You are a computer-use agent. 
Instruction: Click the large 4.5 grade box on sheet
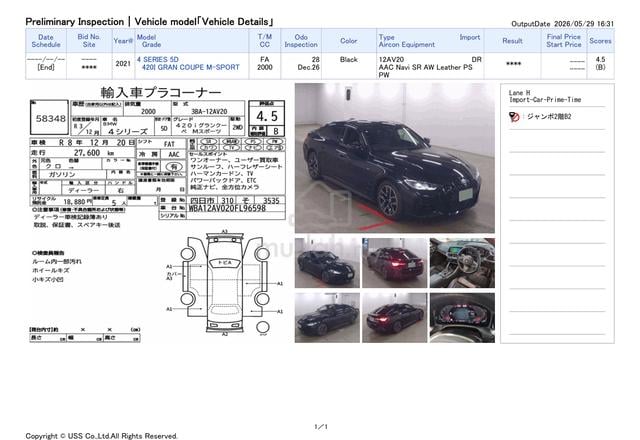267,116
